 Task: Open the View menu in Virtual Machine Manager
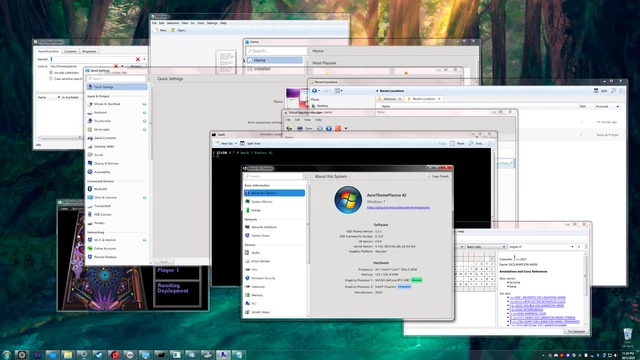(x=307, y=120)
